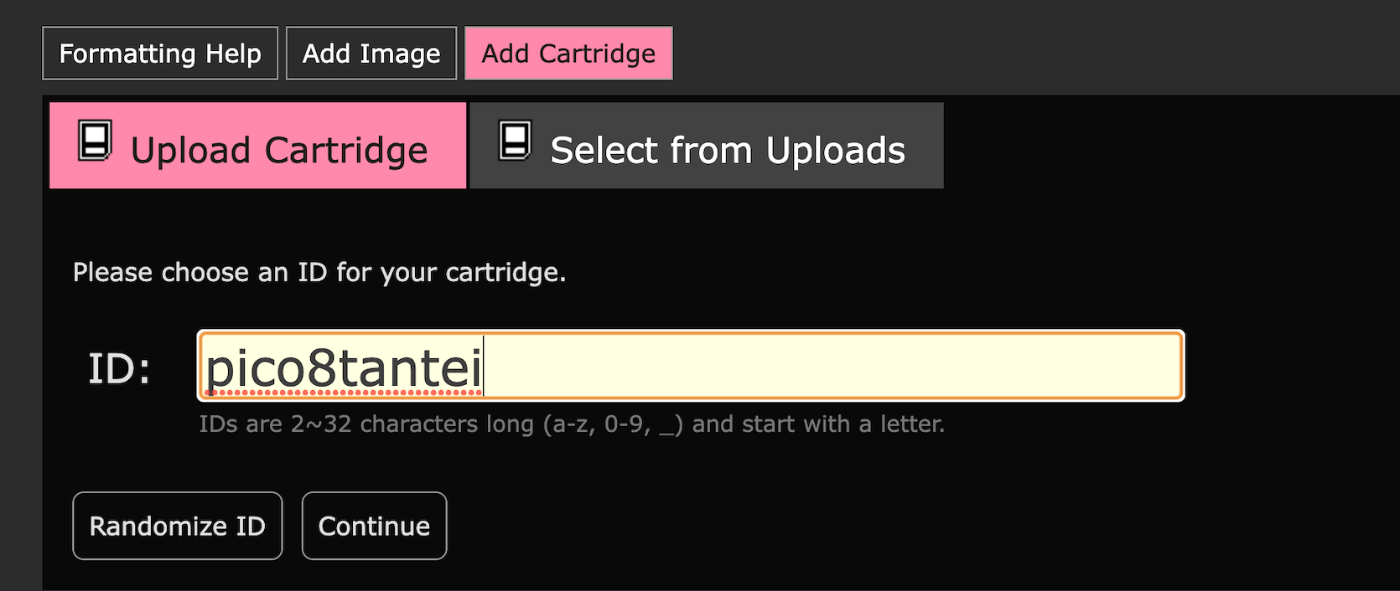The image size is (1400, 591).
Task: Click the 'ID:' label
Action: (119, 369)
